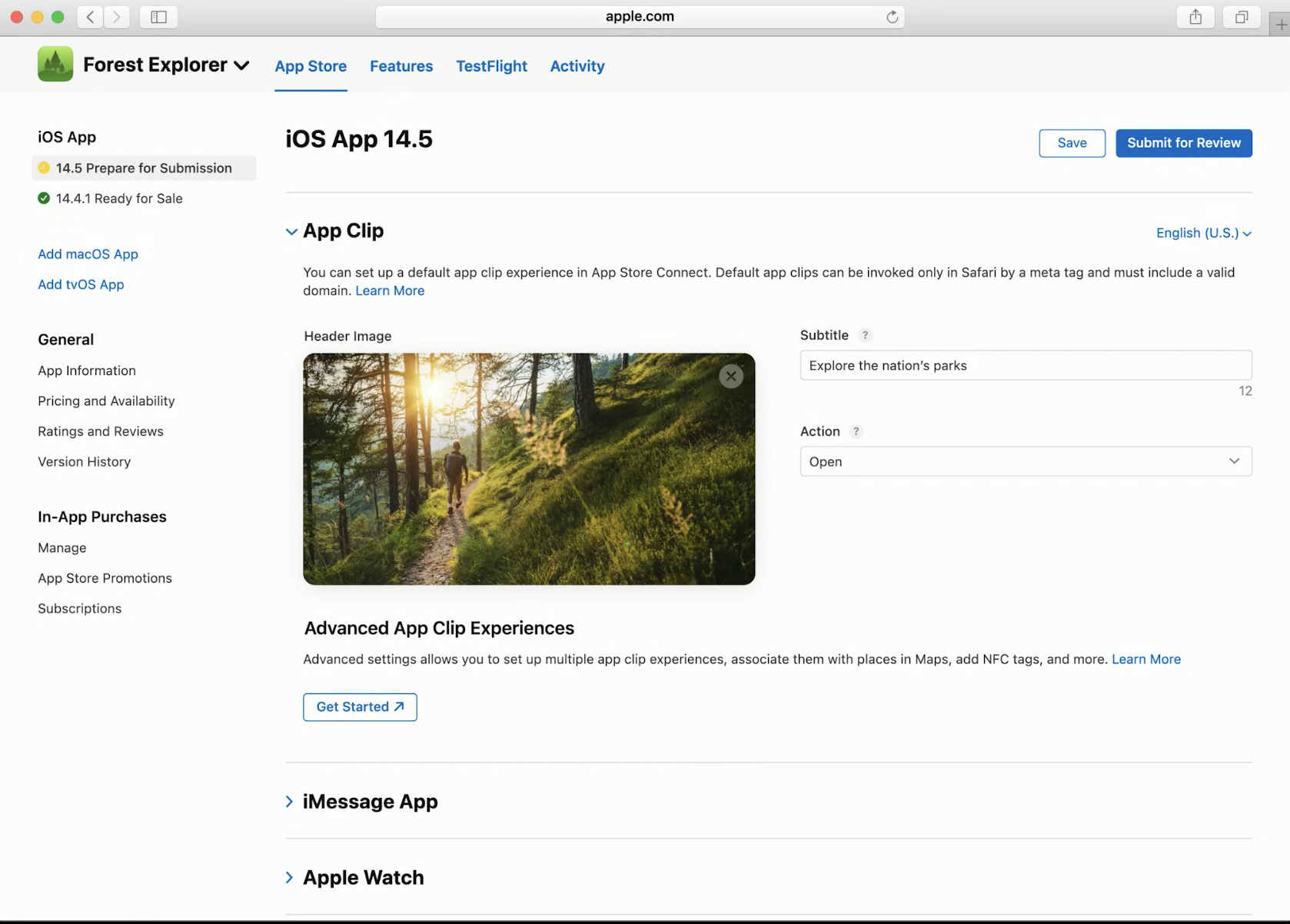The width and height of the screenshot is (1290, 924).
Task: Open the Forest Explorer app switcher dropdown
Action: point(241,65)
